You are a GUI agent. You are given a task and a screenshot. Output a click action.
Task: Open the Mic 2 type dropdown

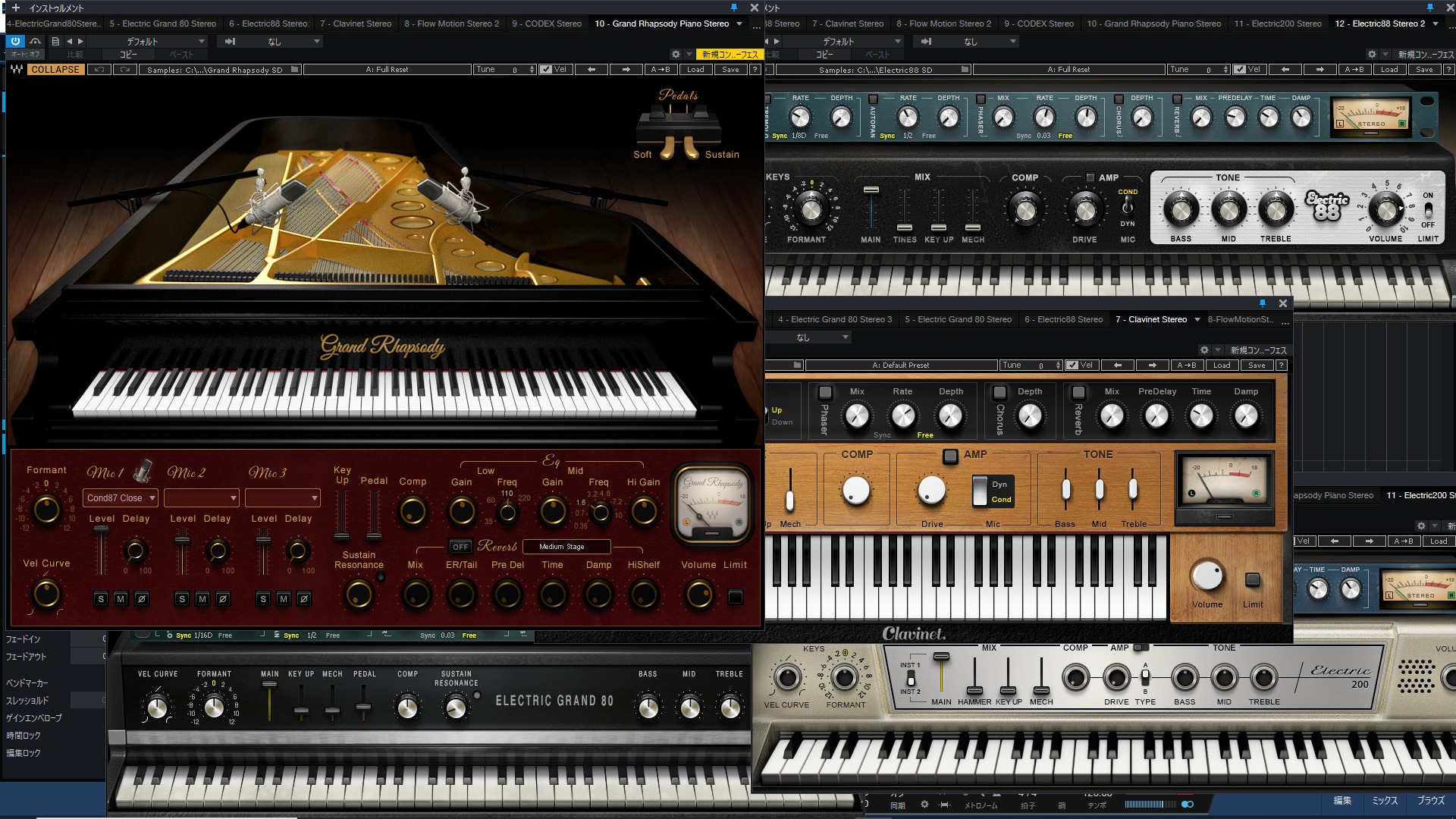pos(202,498)
